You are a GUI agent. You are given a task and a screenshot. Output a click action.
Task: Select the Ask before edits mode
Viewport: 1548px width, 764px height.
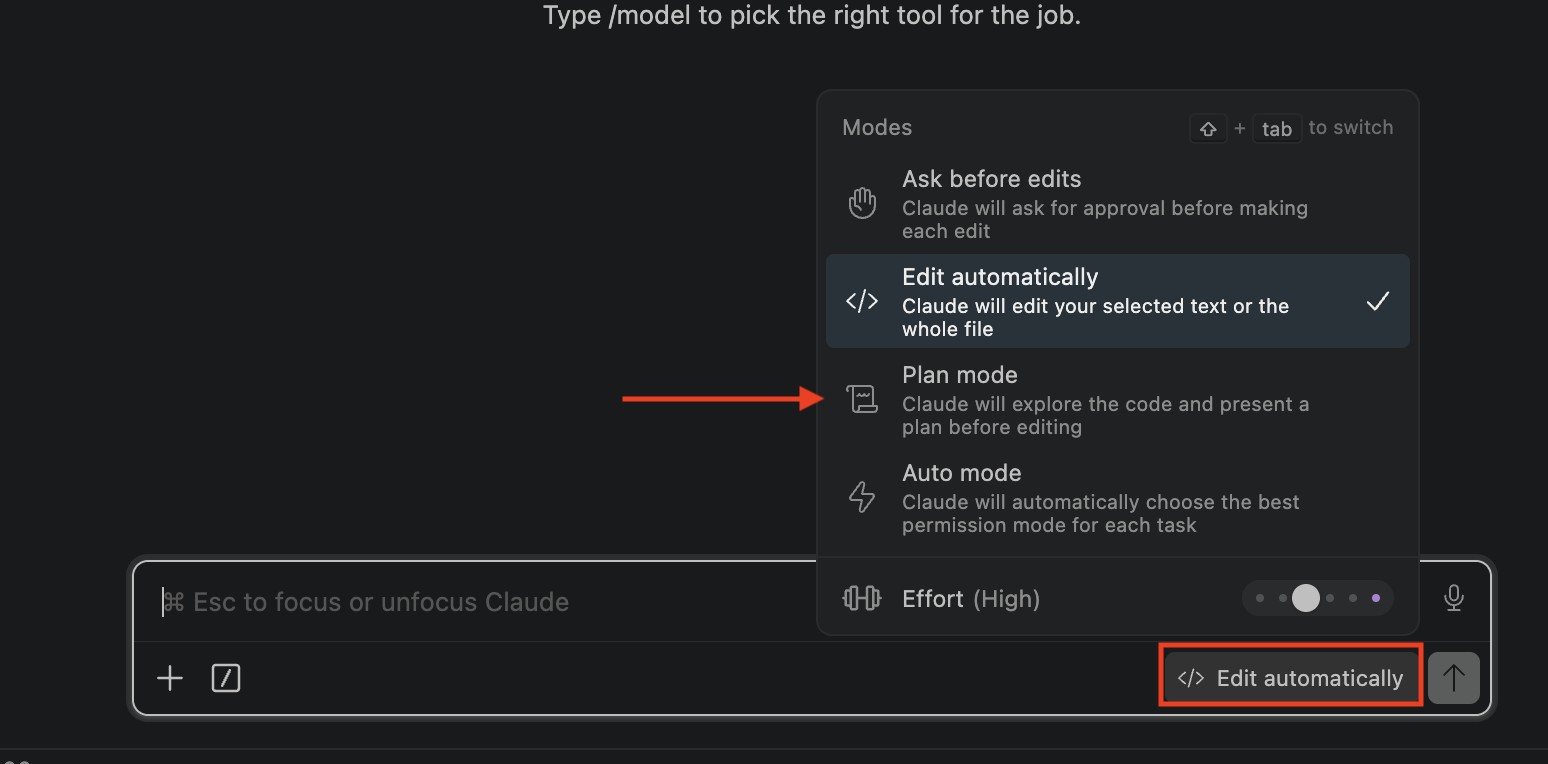tap(1117, 204)
